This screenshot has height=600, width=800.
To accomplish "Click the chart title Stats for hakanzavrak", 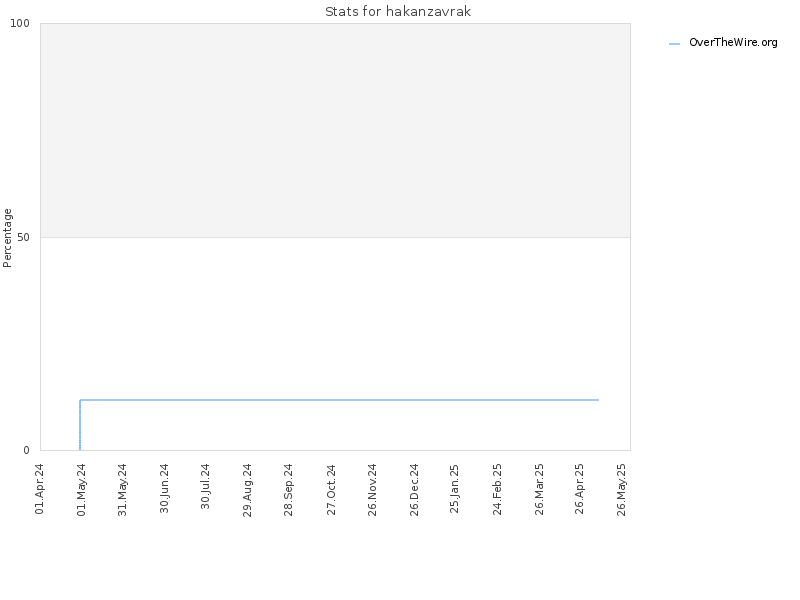I will (398, 11).
